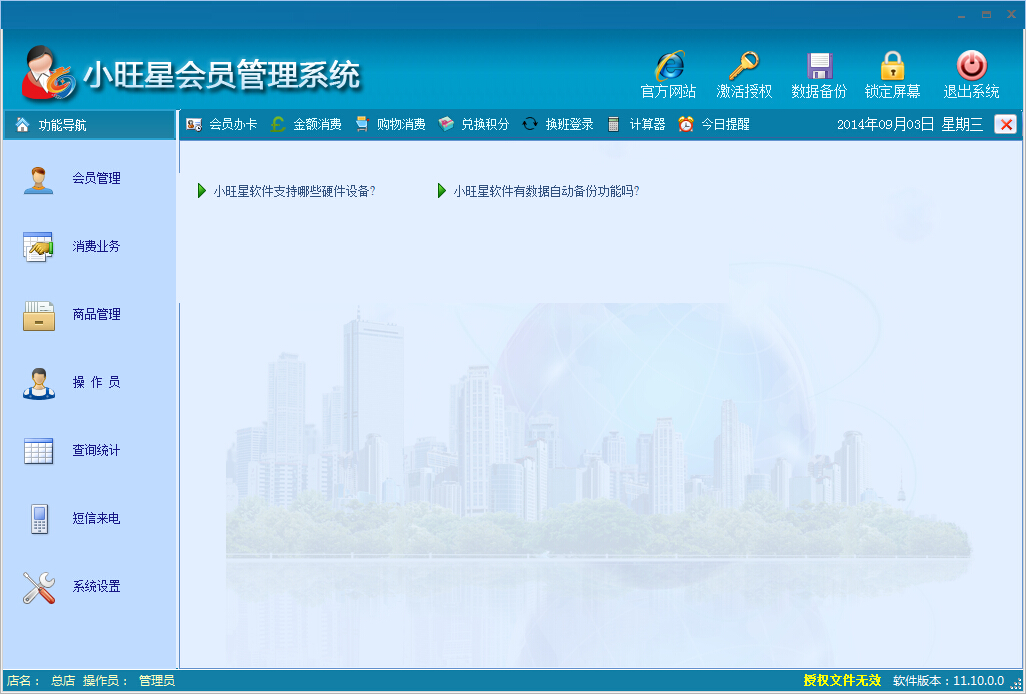Click the 兑换积分 gift box icon
The width and height of the screenshot is (1026, 694).
click(446, 124)
